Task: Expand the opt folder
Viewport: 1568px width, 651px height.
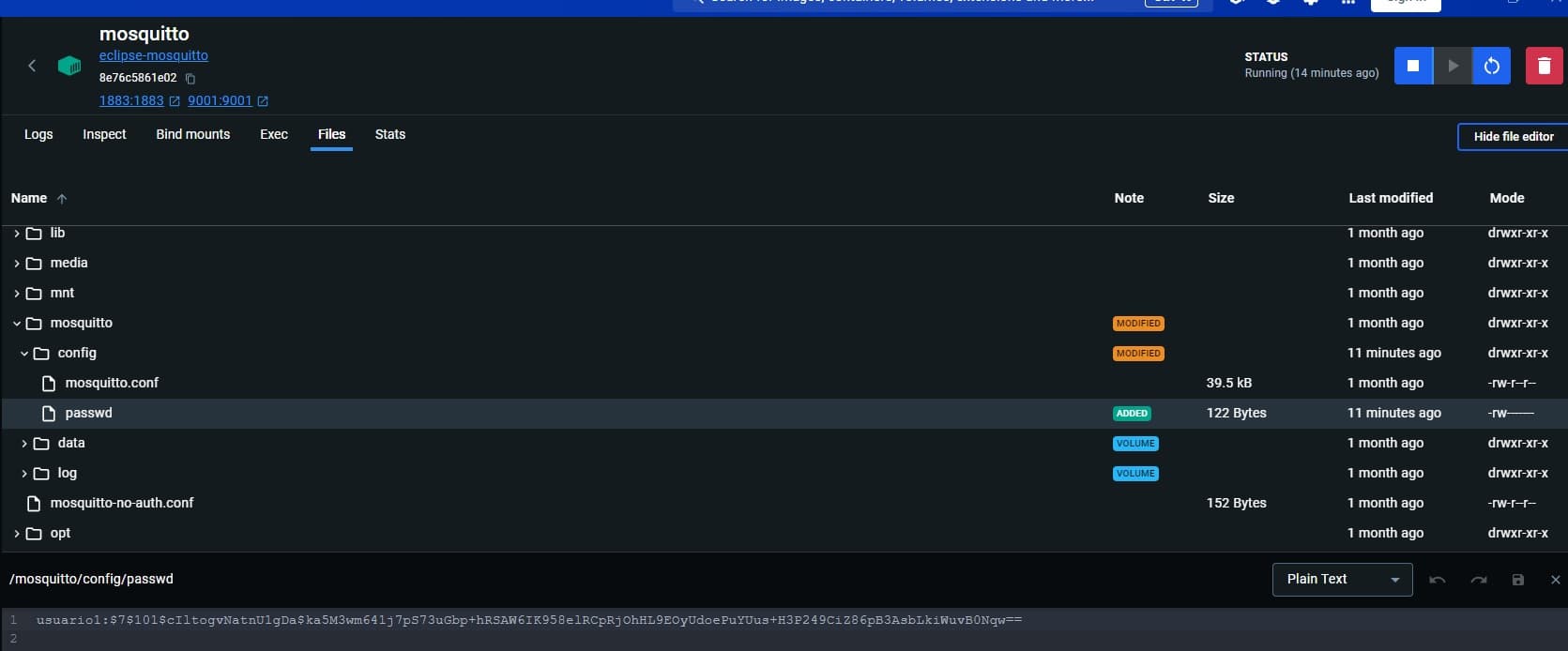Action: tap(17, 534)
